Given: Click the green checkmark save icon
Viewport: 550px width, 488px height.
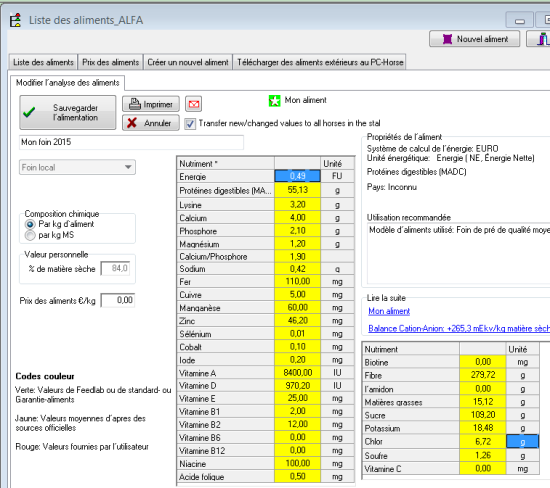Looking at the screenshot, I should 29,112.
